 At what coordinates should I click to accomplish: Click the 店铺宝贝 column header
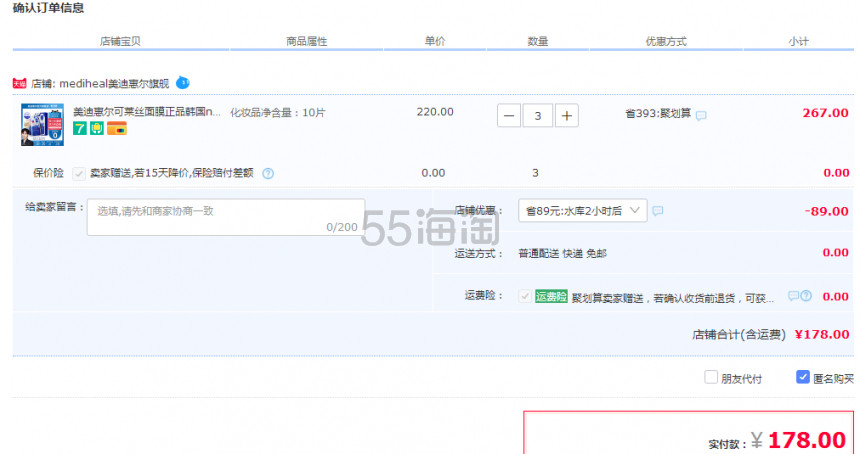coord(120,41)
